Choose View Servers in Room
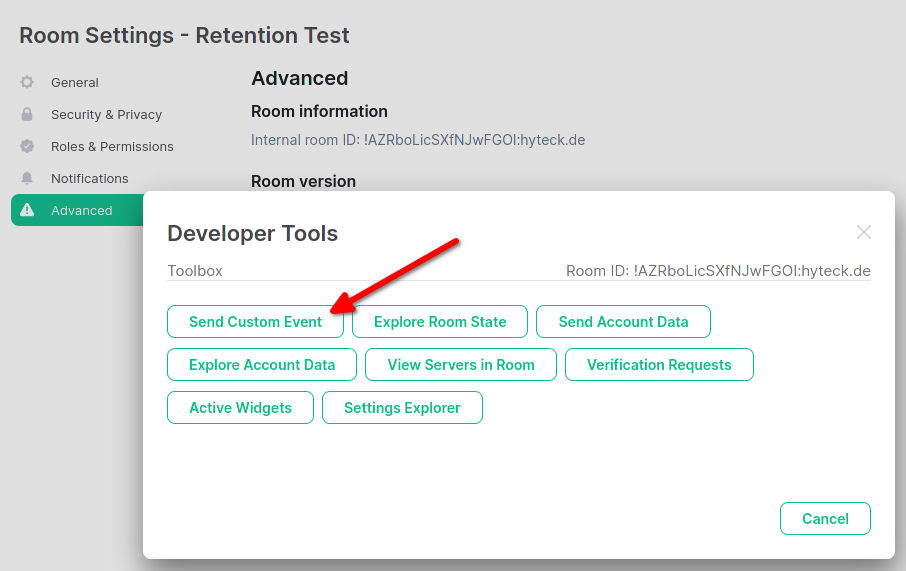This screenshot has width=906, height=571. pyautogui.click(x=461, y=365)
